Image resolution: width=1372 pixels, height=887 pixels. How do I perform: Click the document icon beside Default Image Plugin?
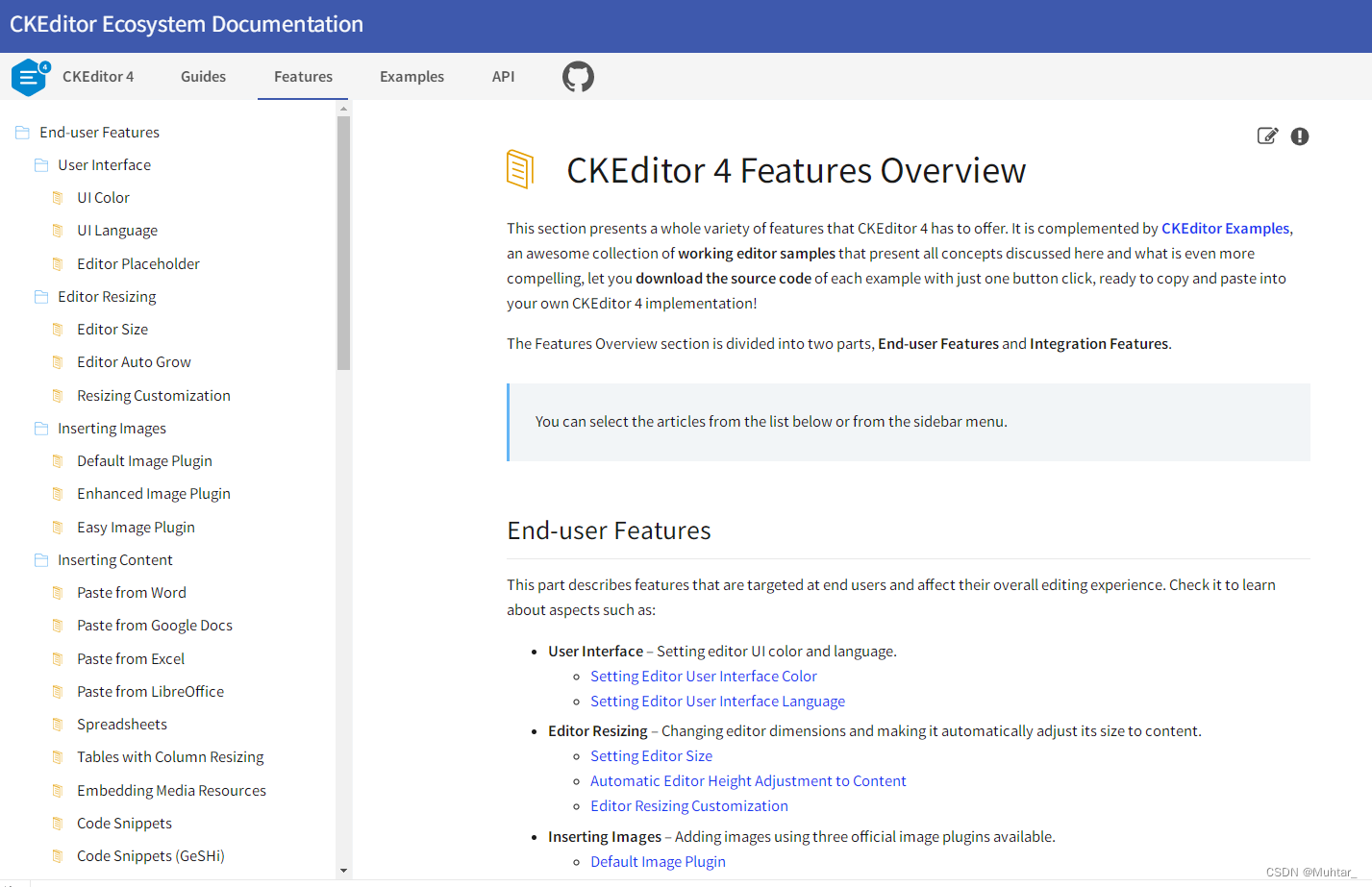[58, 461]
